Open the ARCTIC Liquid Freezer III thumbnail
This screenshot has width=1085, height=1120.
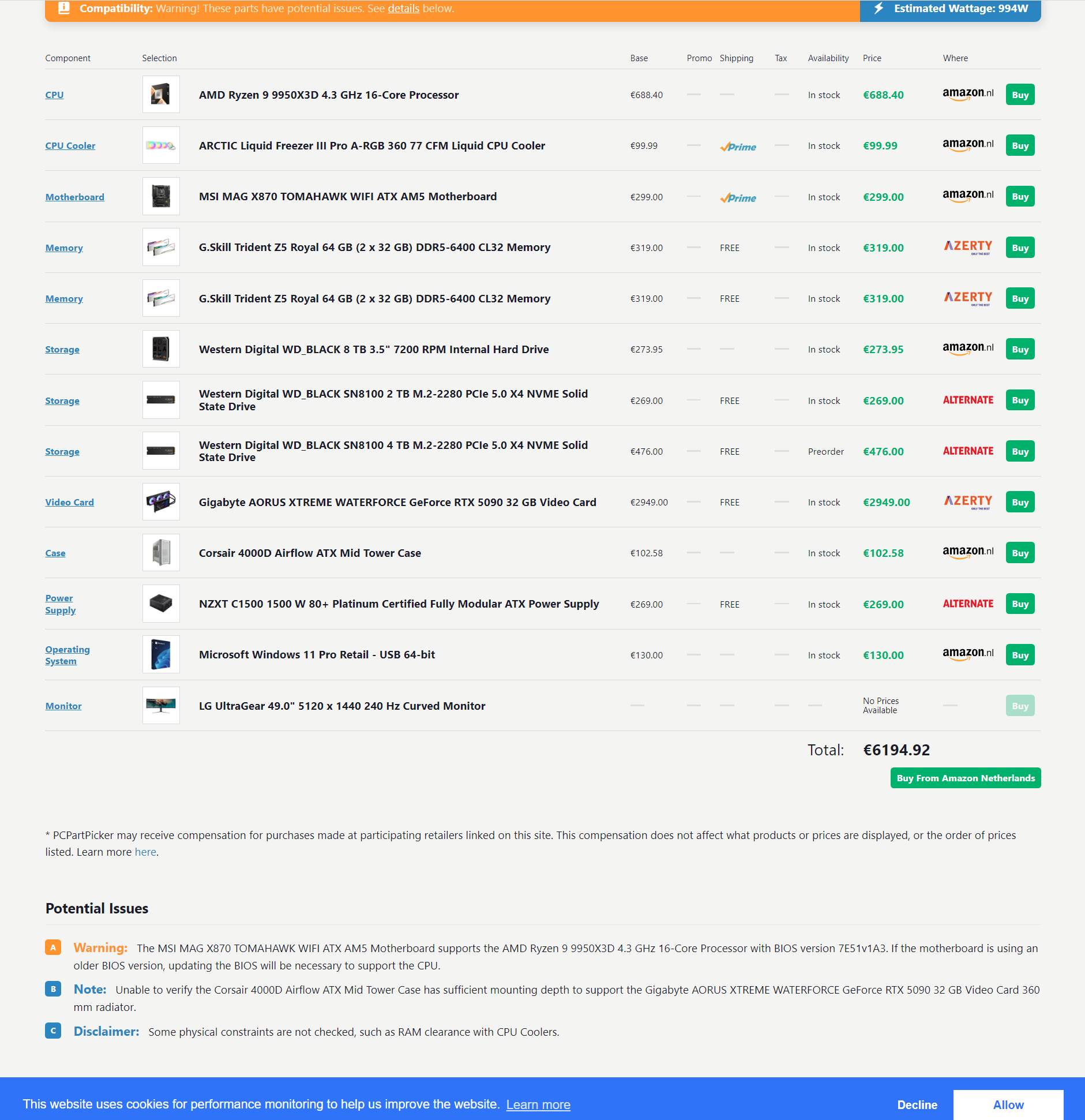point(161,145)
